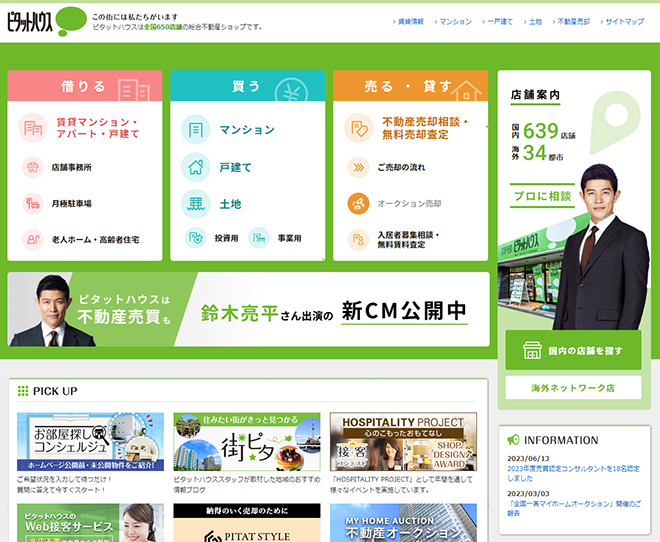Open the お部屋探しコンシェルジュ thumbnail

pyautogui.click(x=90, y=441)
